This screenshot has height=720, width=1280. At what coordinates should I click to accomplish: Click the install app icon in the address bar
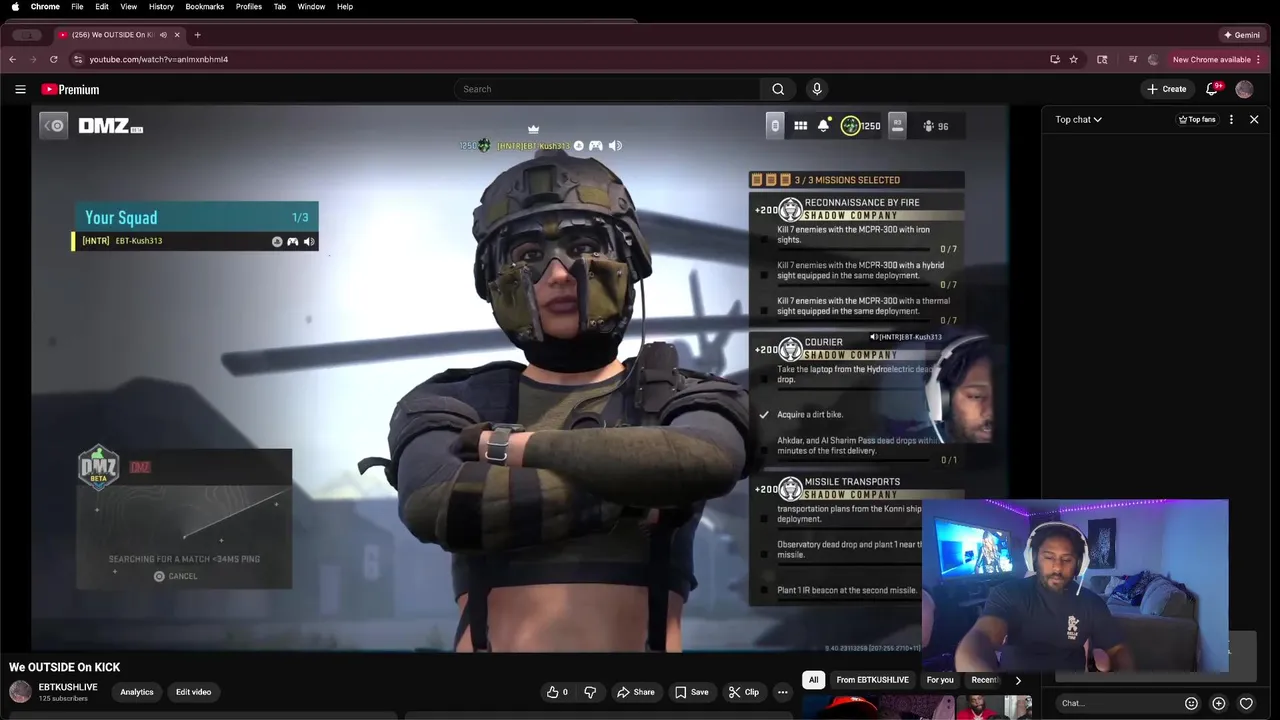[1055, 59]
